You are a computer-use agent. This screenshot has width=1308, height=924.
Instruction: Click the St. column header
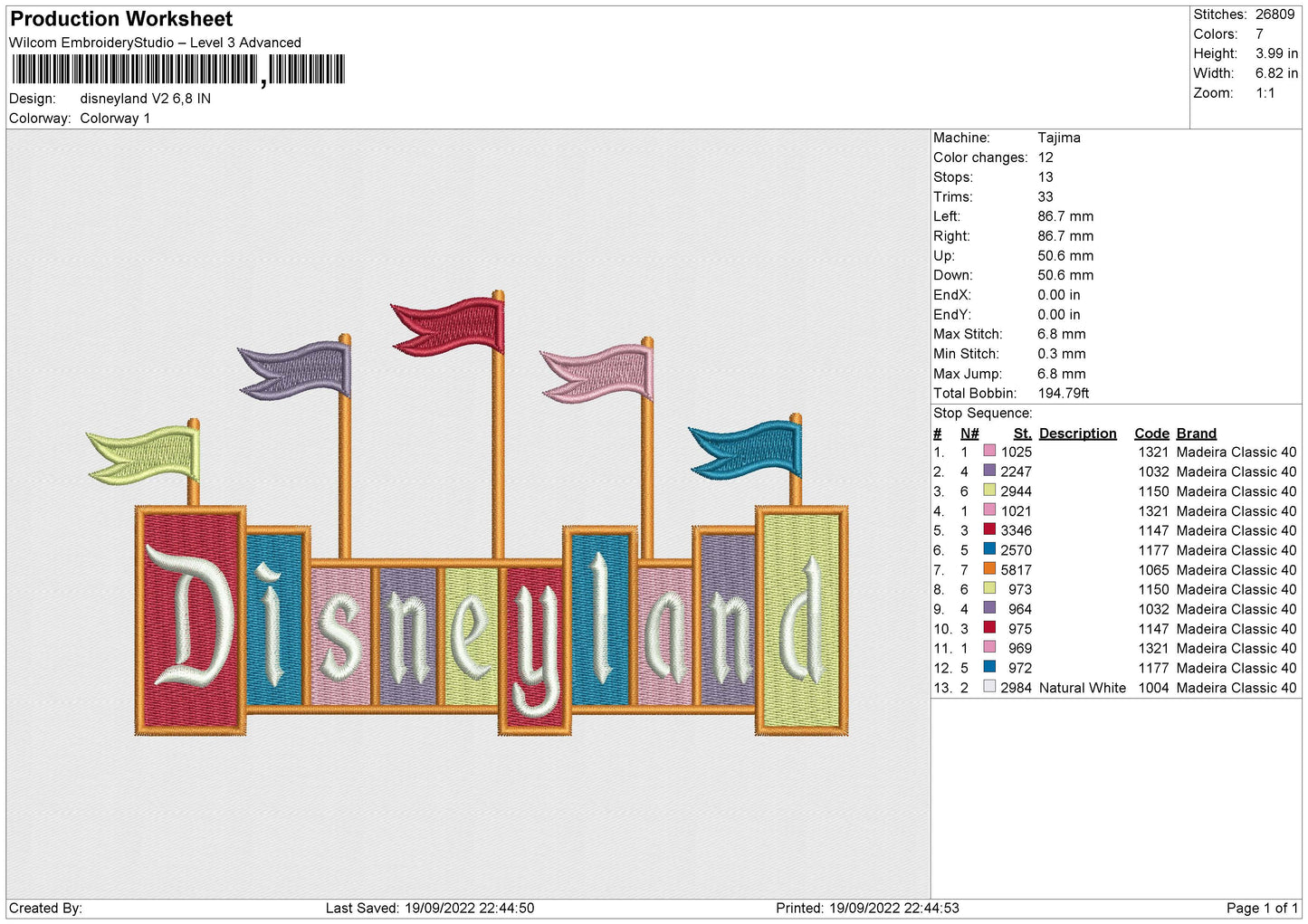[x=1022, y=433]
